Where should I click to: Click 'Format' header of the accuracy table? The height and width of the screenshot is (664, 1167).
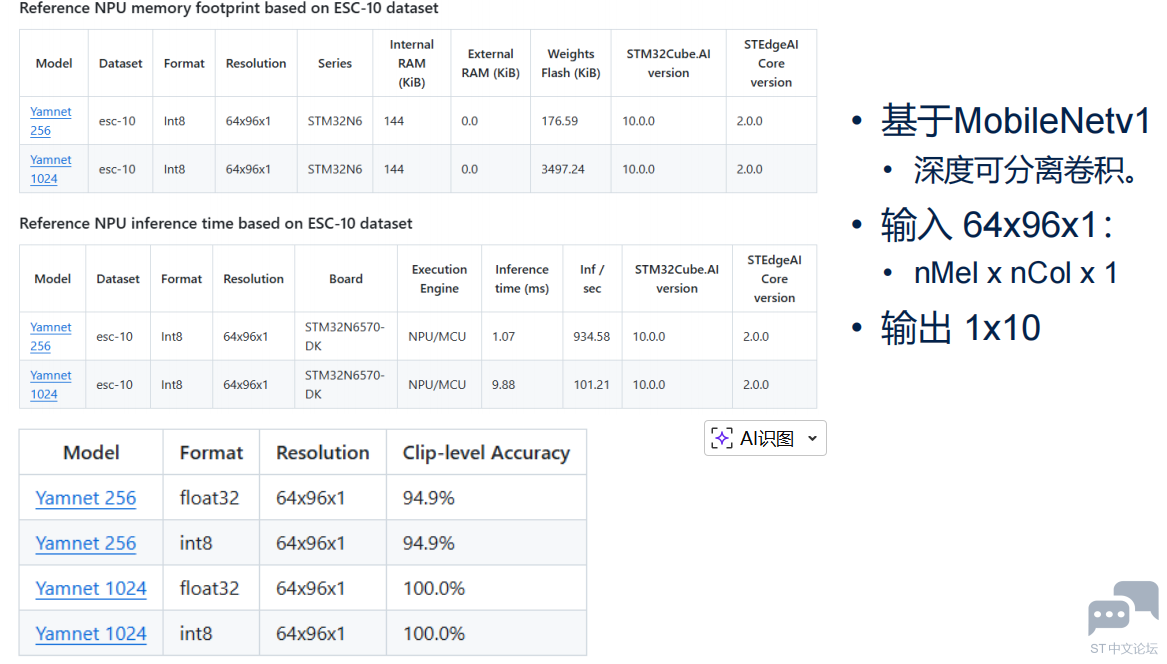tap(211, 453)
